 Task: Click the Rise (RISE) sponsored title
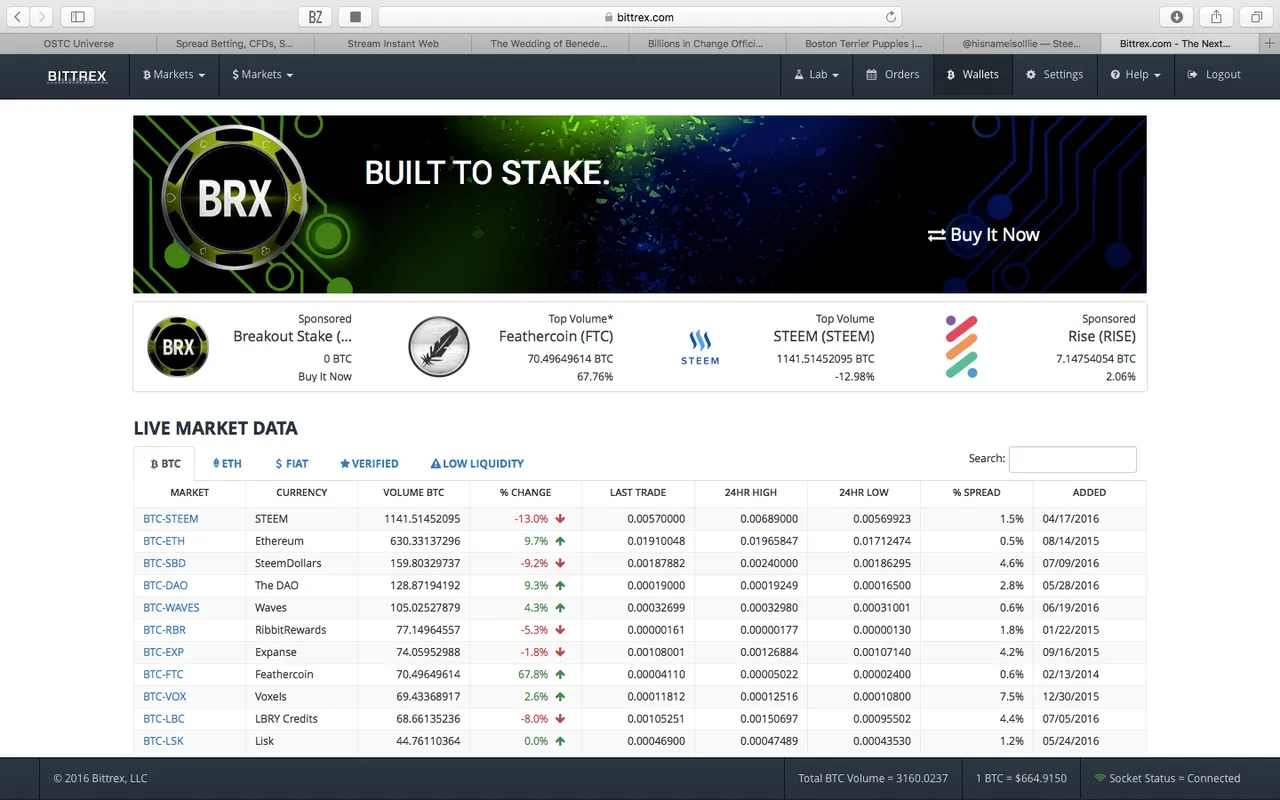tap(1102, 337)
